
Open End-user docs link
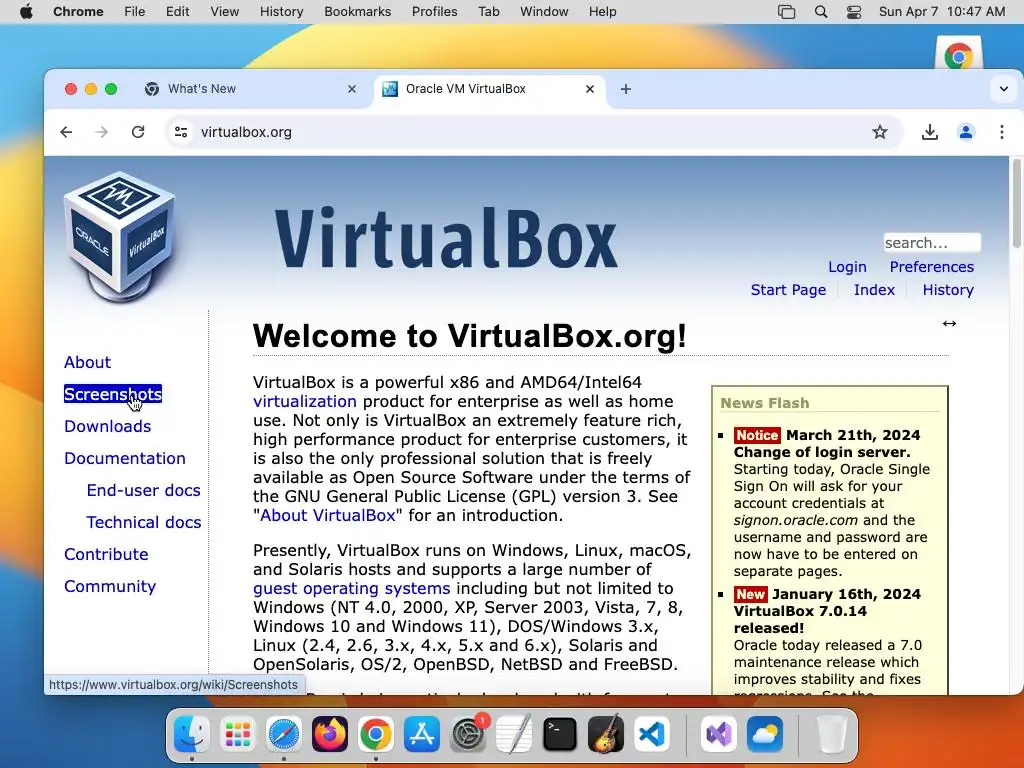144,490
